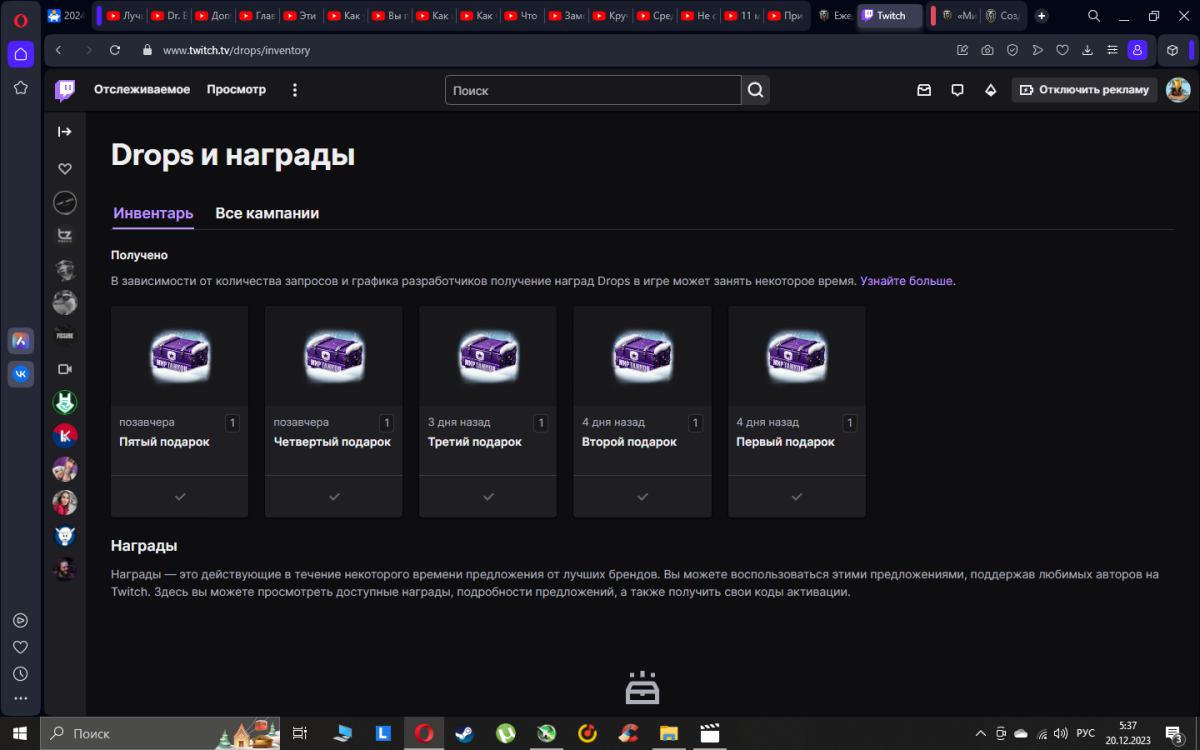Screen dimensions: 1200x750
Task: Expand the Twitch side navigation panel
Action: 65,131
